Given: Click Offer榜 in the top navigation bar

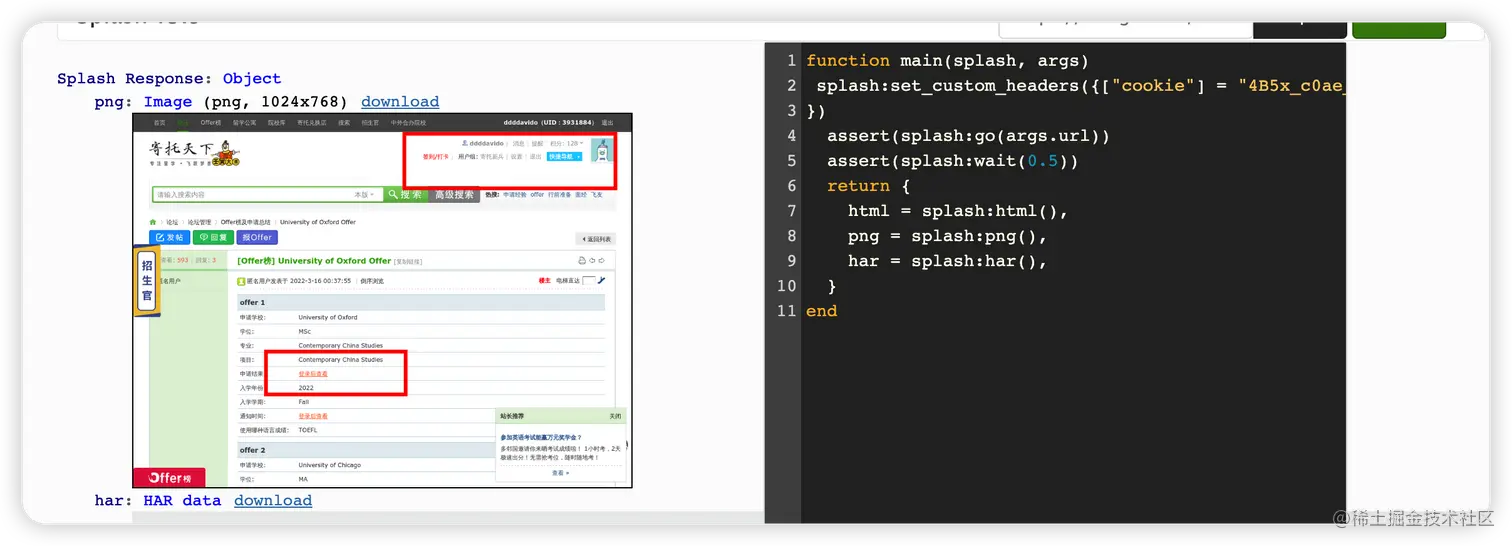Looking at the screenshot, I should pyautogui.click(x=211, y=123).
